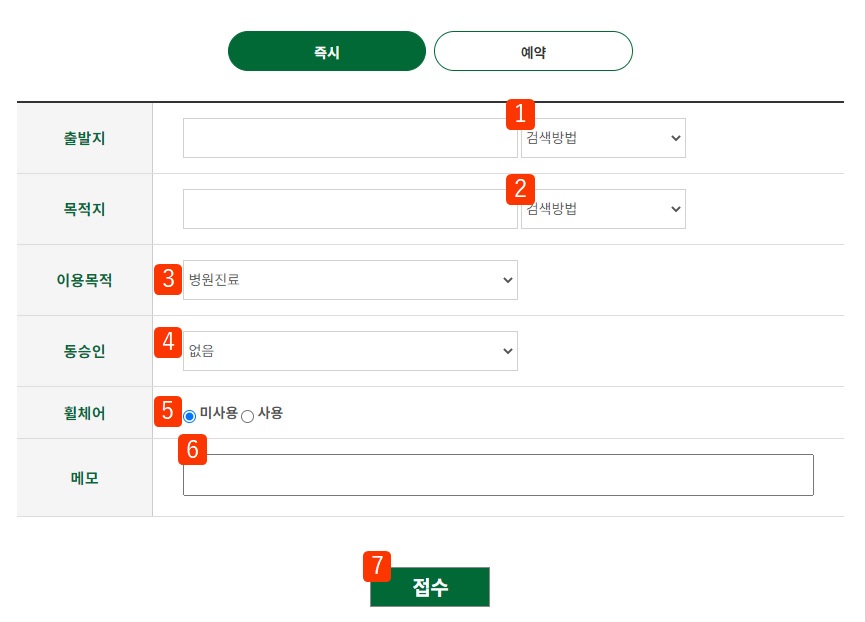Screen dimensions: 865x622
Task: Click the 출발지 text input field
Action: click(x=350, y=138)
